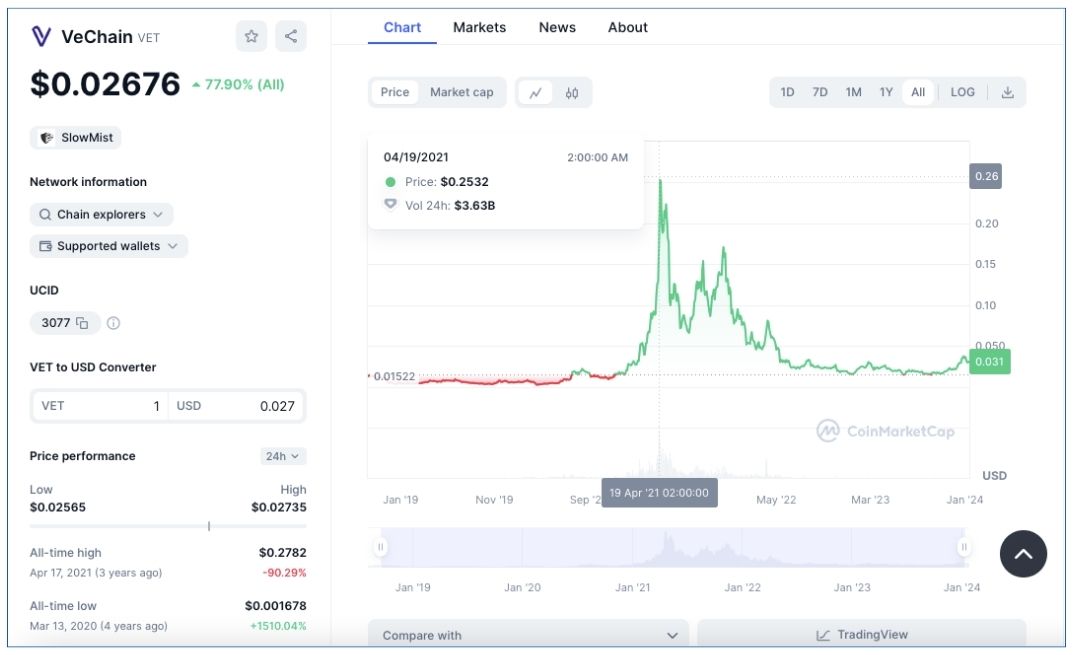
Task: Add VeChain to watchlist with star icon
Action: (251, 36)
